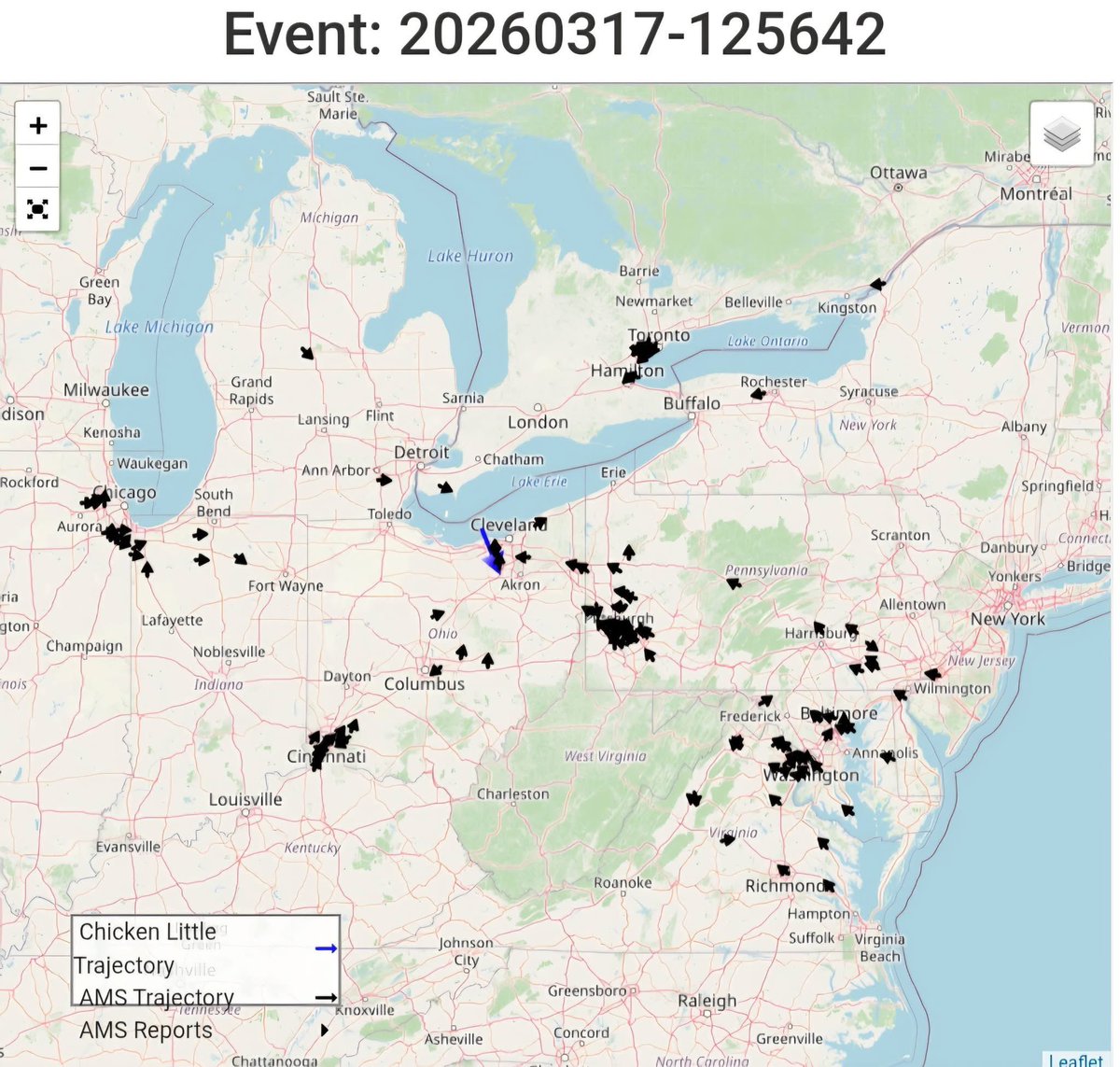Click the Montréal city label
Screen dimensions: 1120x1067
point(1036,194)
